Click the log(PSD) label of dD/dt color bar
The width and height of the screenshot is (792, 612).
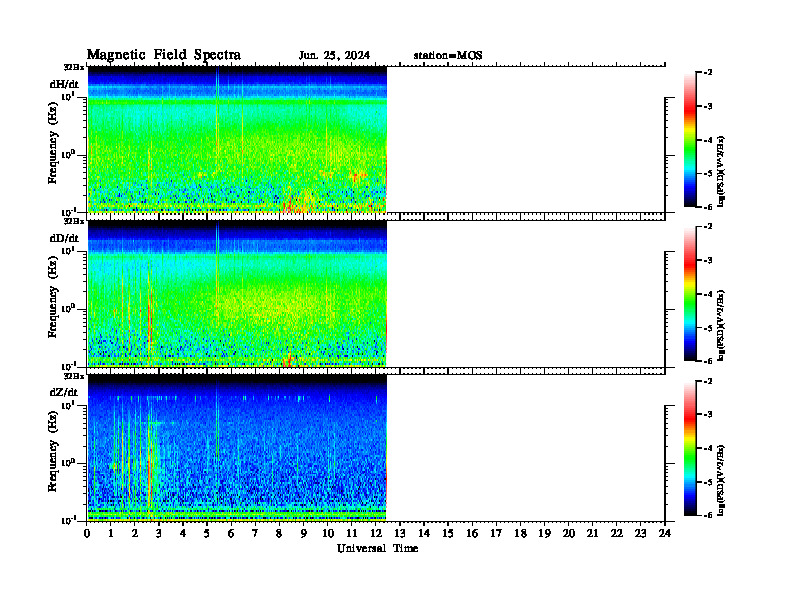click(x=721, y=326)
